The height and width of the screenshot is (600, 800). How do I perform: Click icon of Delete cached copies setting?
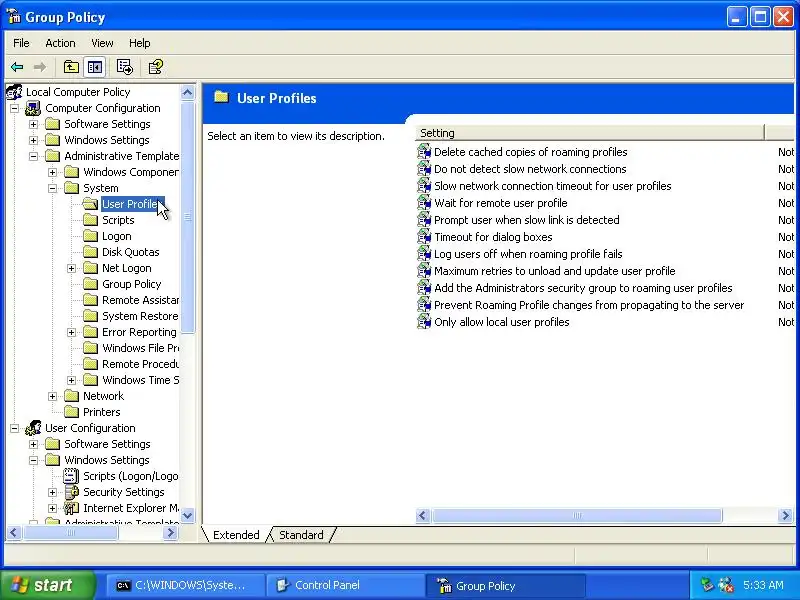point(424,152)
